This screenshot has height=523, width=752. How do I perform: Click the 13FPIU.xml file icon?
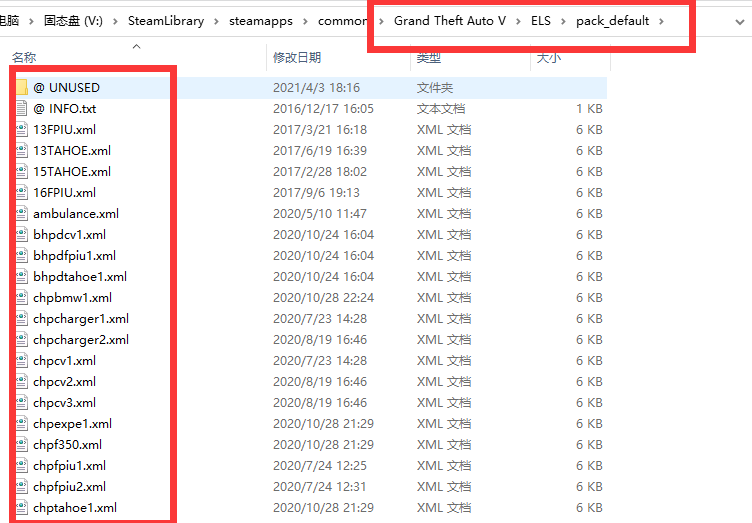tap(22, 130)
